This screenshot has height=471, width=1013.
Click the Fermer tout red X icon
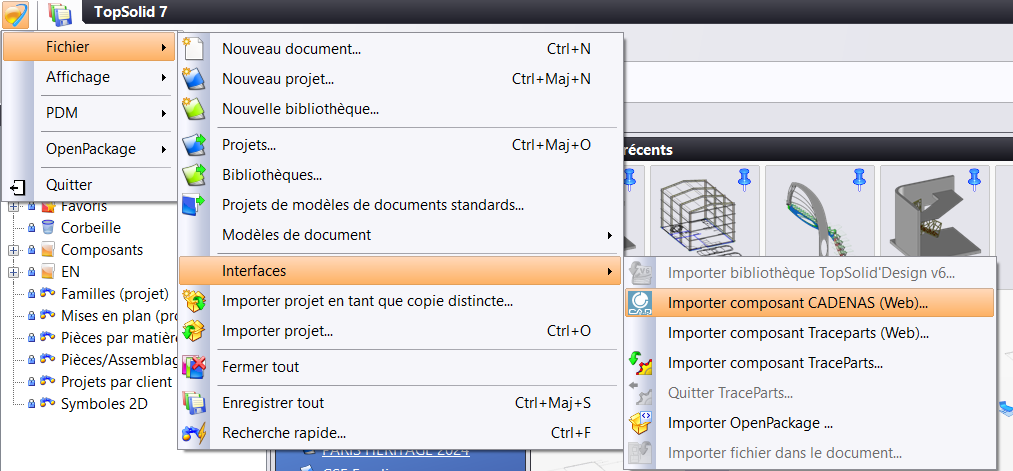[x=194, y=367]
